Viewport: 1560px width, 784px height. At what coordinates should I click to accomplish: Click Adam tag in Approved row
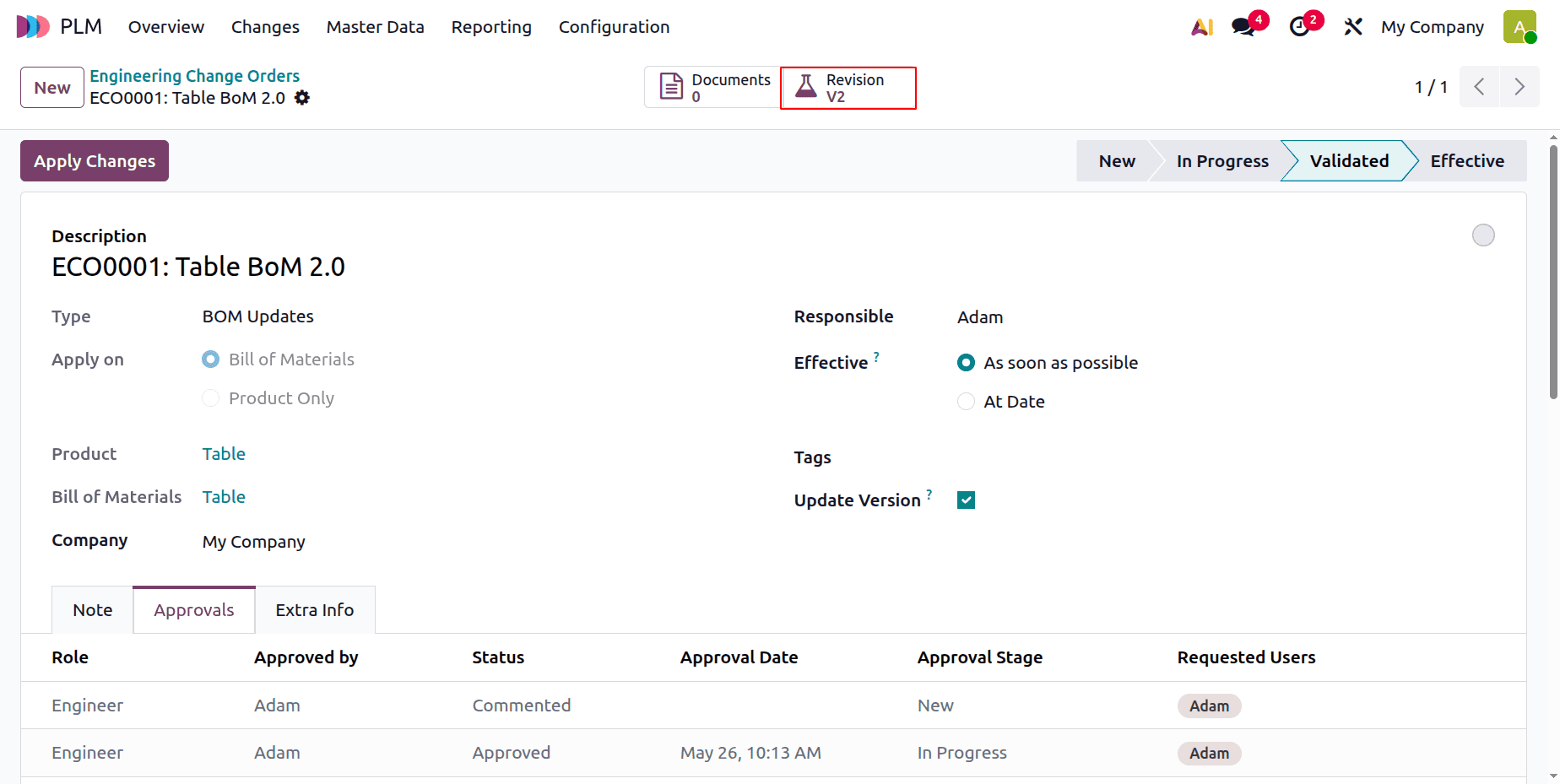[x=1209, y=753]
